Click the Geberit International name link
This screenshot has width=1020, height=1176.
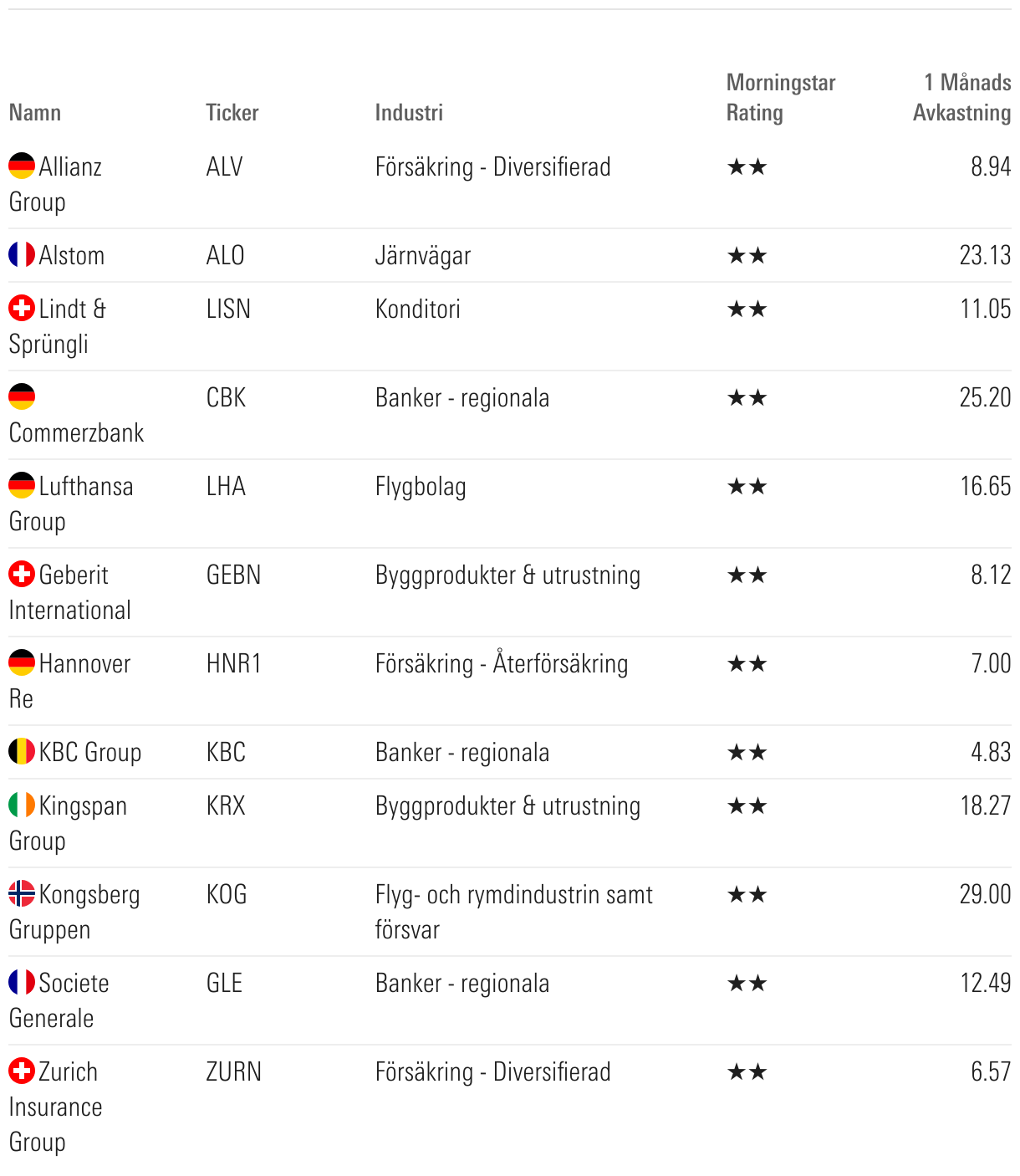[74, 575]
